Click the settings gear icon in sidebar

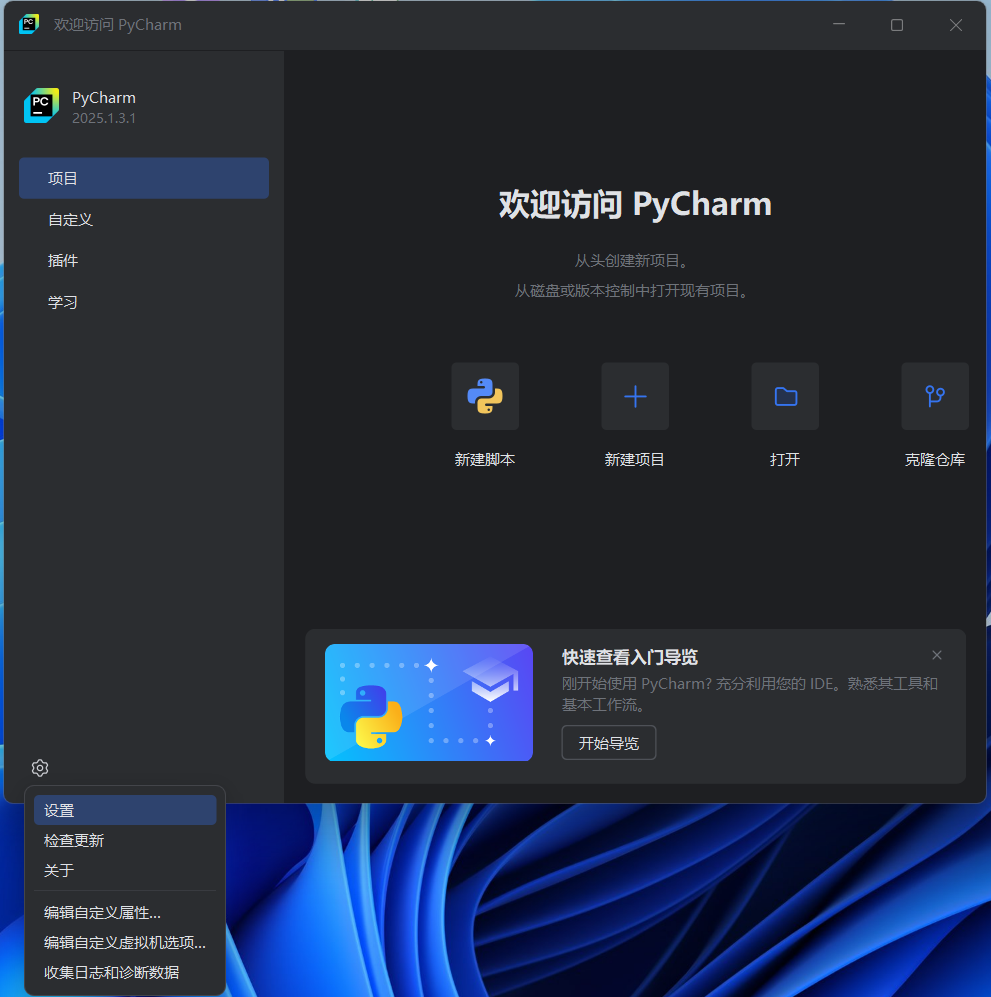40,768
